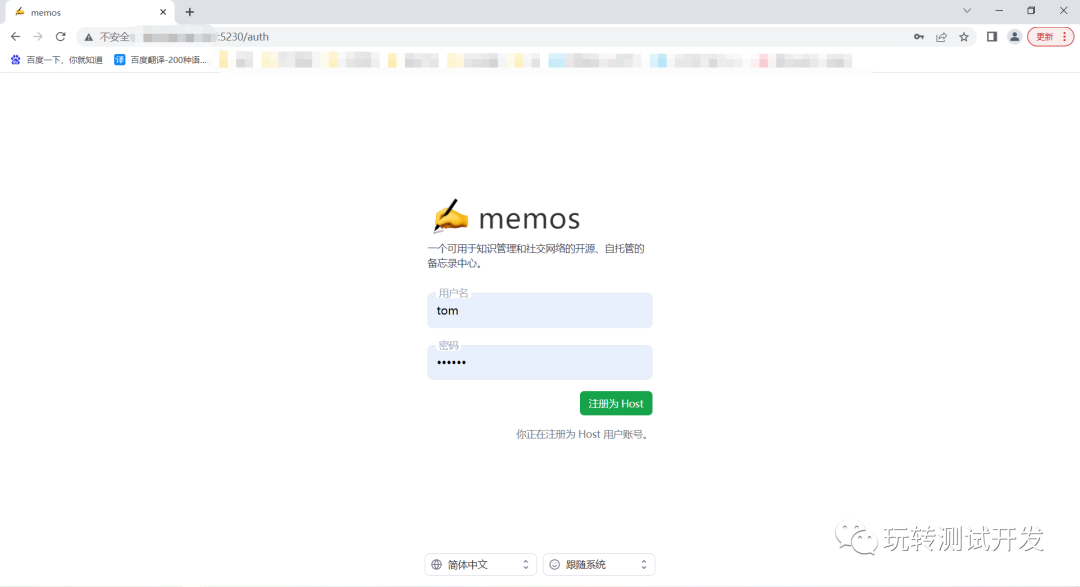
Task: Open the 跟随系统 theme selector
Action: [x=598, y=564]
